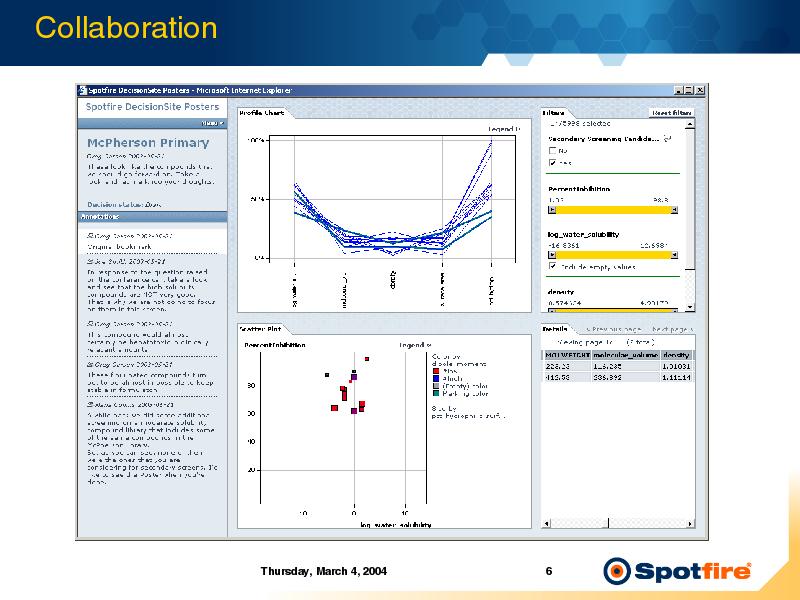Select the Filters tab
800x600 pixels.
(554, 113)
